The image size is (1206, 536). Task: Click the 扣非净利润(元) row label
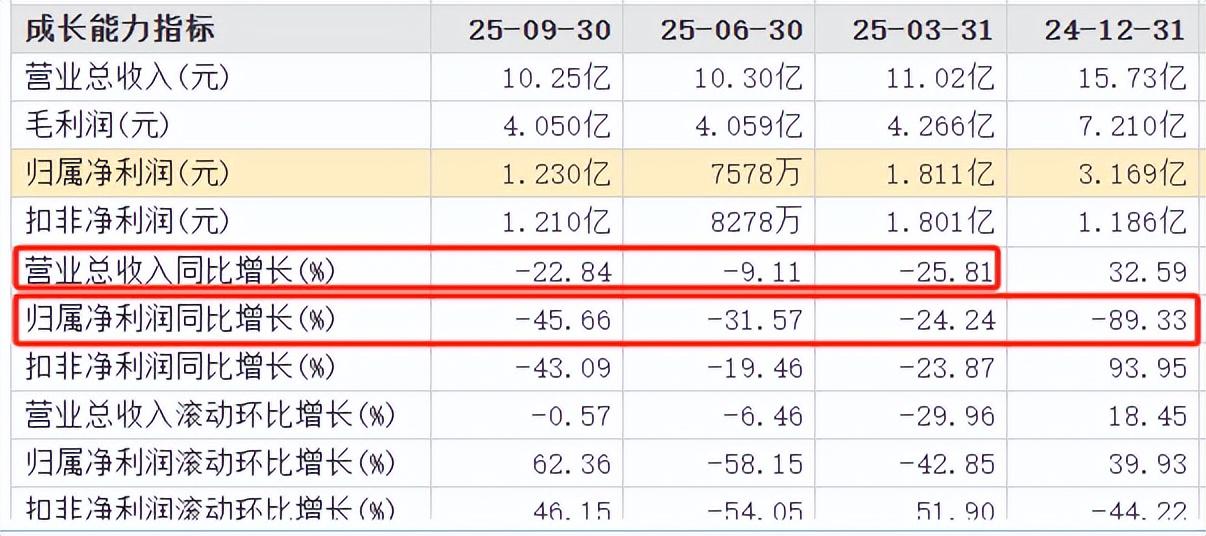click(x=128, y=221)
